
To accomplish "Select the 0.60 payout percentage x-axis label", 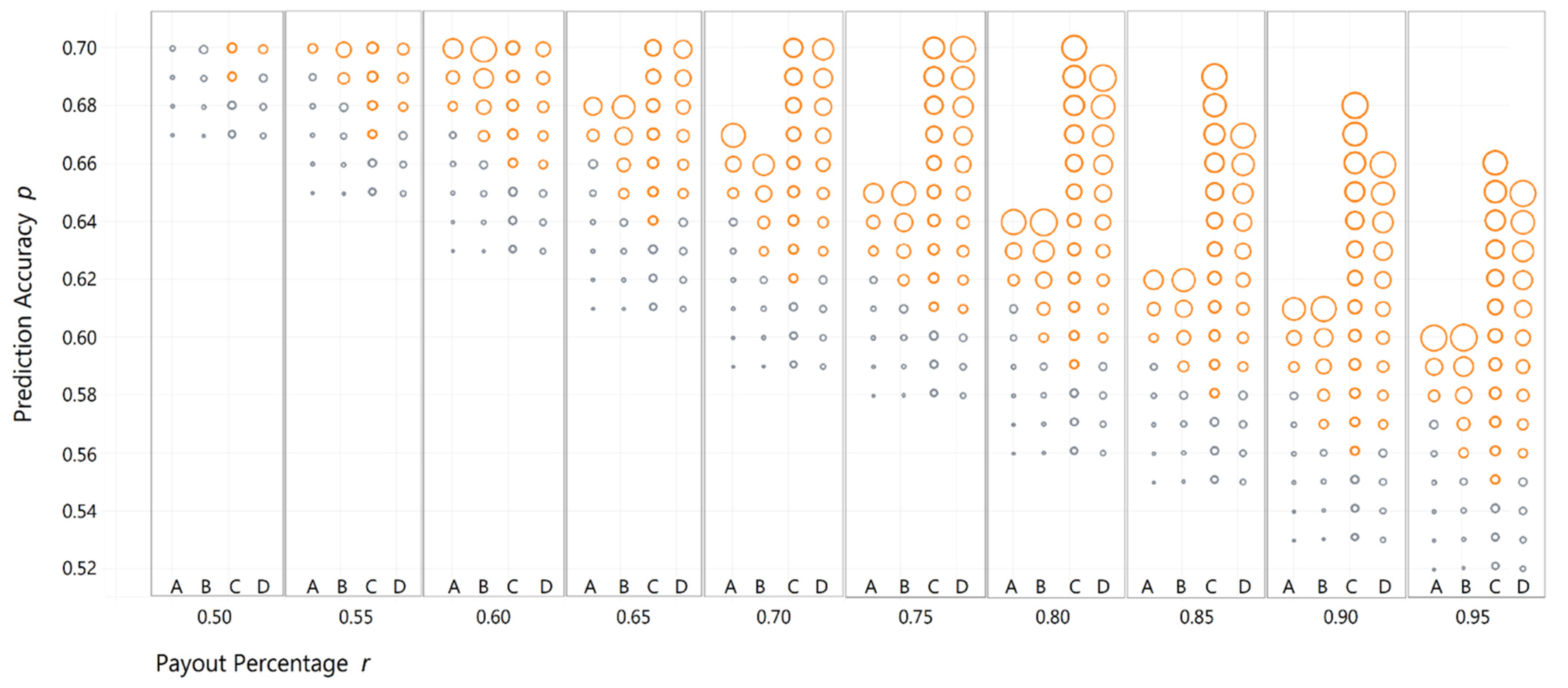I will pyautogui.click(x=493, y=617).
